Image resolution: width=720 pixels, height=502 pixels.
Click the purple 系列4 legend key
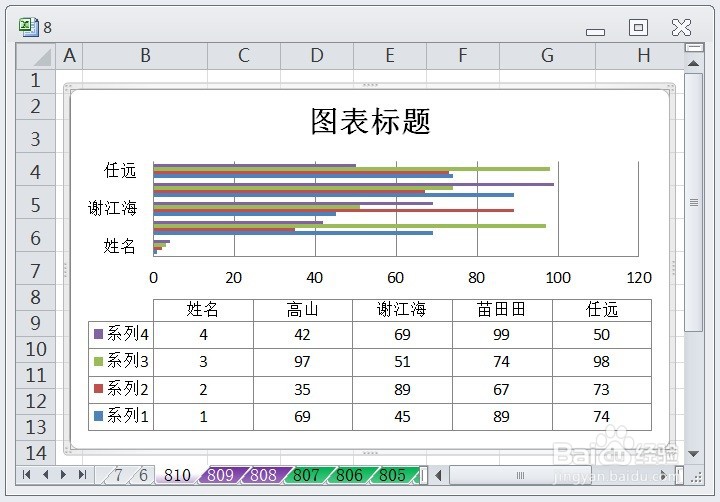pyautogui.click(x=98, y=334)
